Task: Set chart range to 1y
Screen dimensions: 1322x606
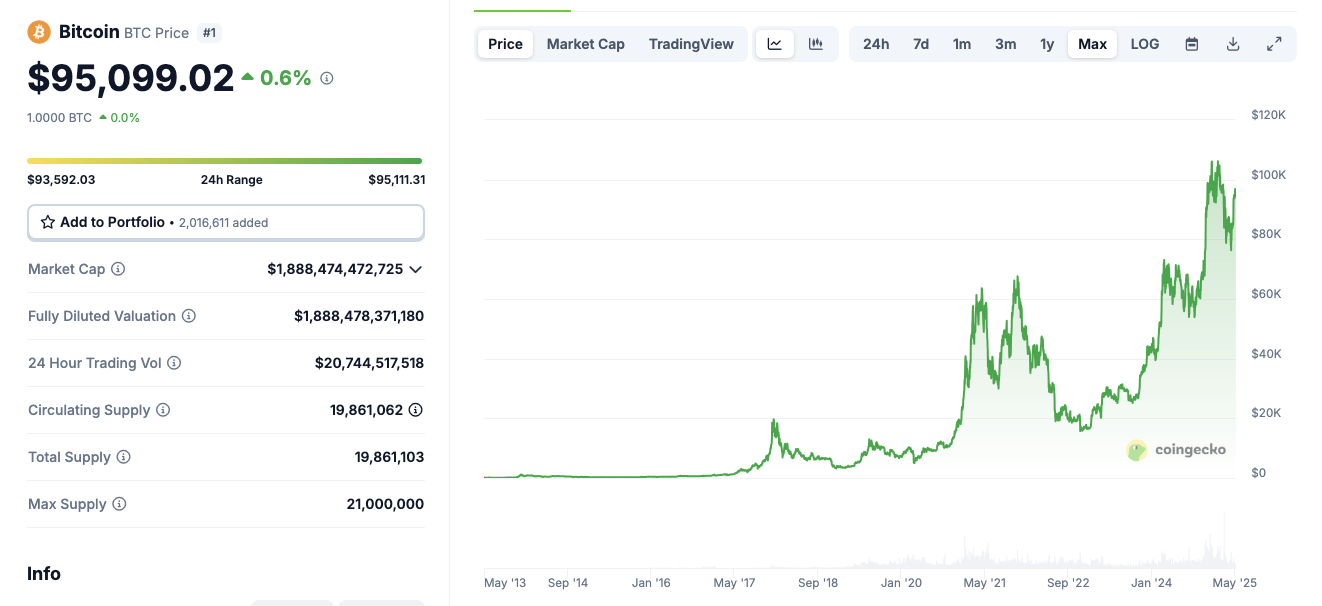Action: point(1047,44)
